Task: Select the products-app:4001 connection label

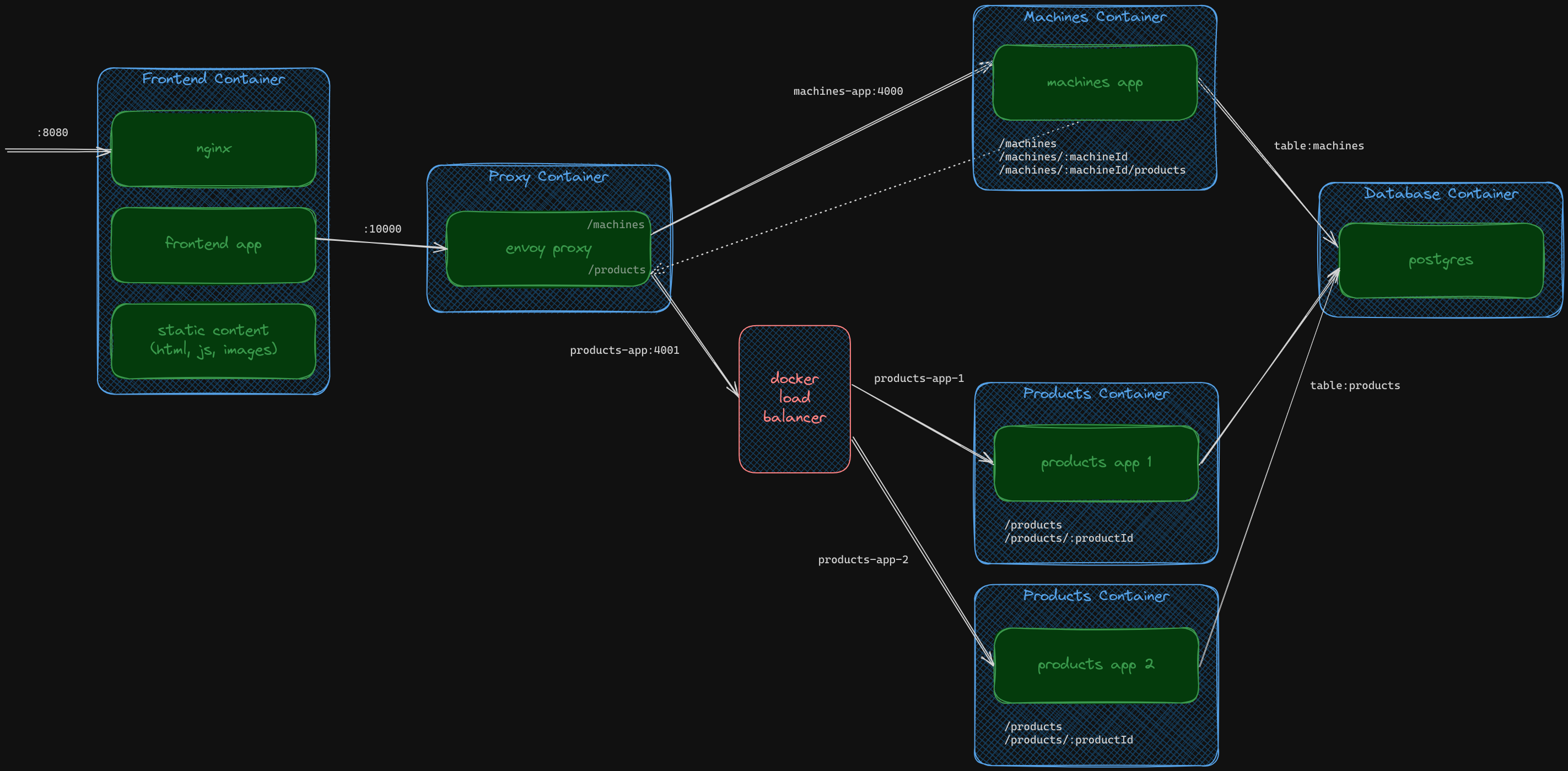Action: [624, 350]
